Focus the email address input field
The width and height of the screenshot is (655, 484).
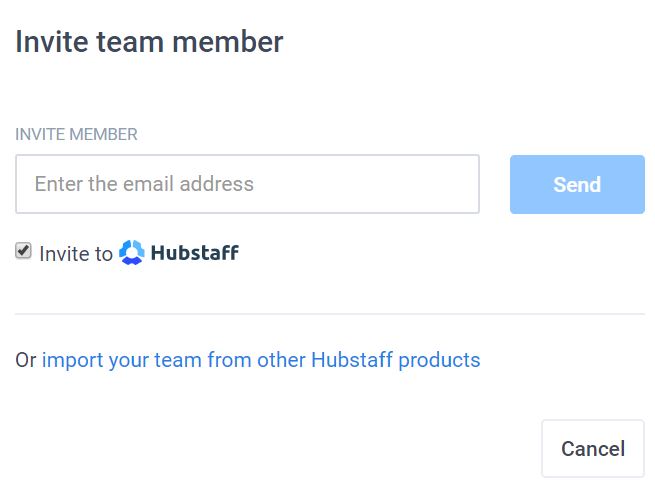tap(247, 184)
